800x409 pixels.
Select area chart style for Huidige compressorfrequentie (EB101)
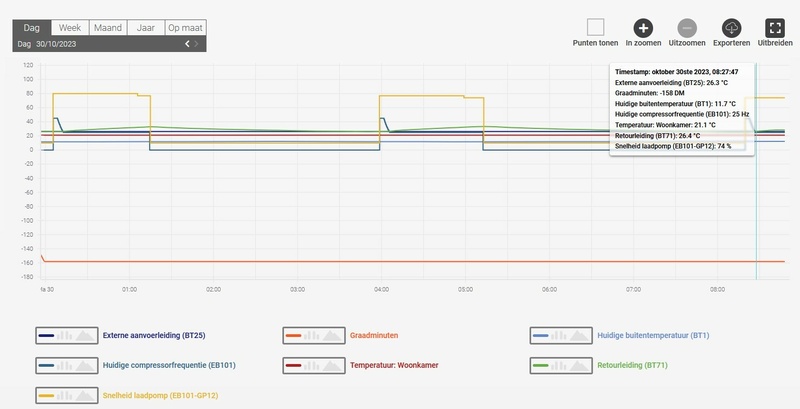(85, 365)
